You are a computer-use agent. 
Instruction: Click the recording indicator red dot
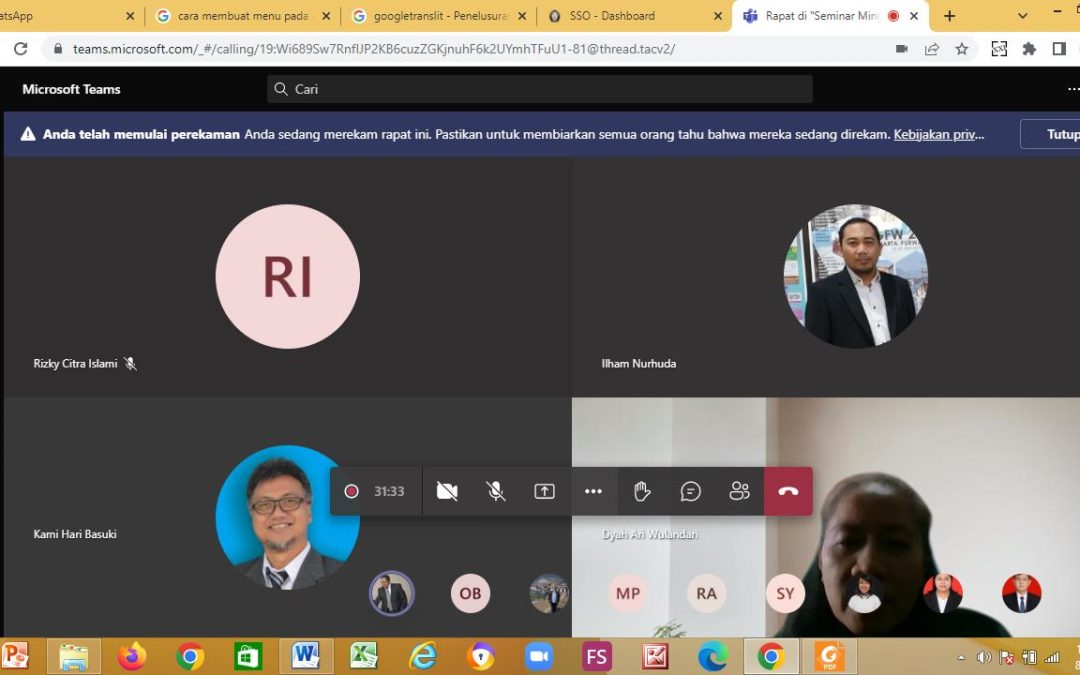click(351, 491)
